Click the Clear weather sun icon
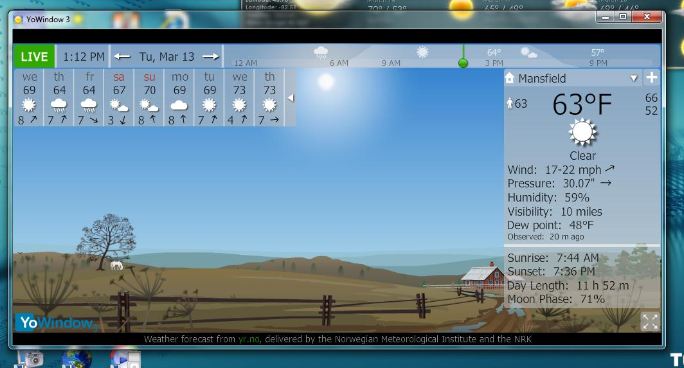Viewport: 684px width, 368px height. [x=582, y=132]
